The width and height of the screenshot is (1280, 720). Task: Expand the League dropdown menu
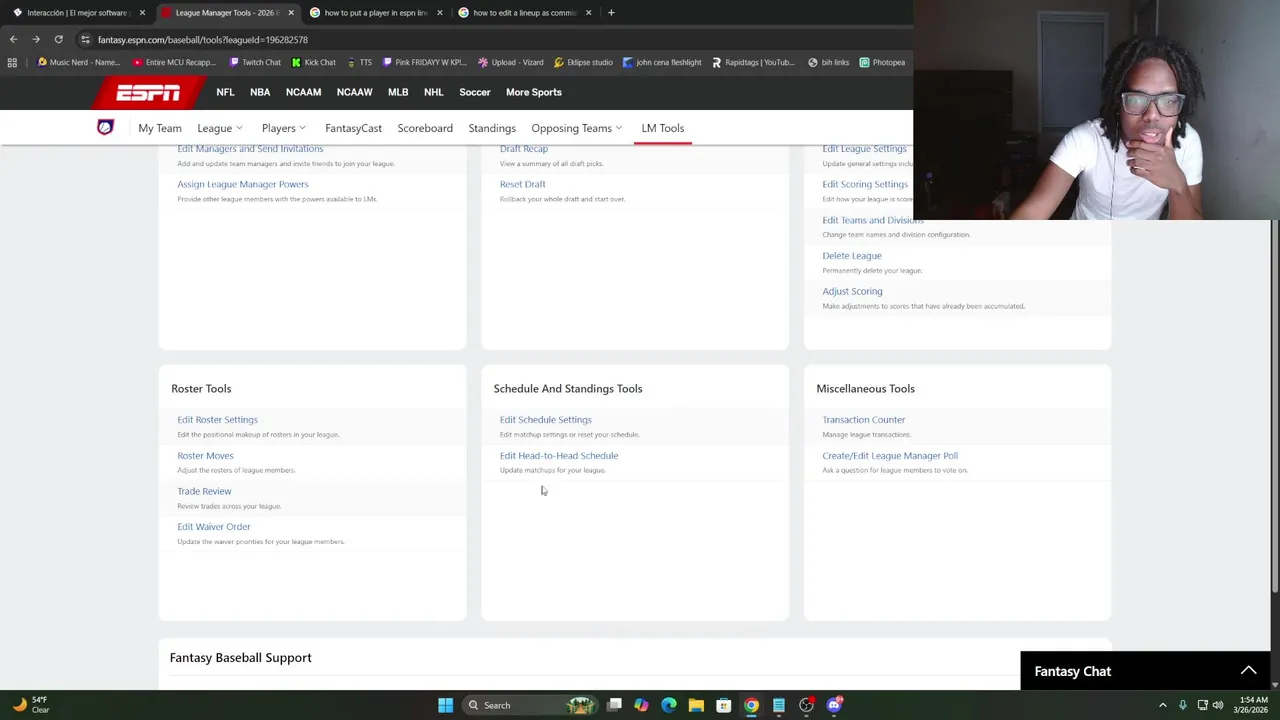coord(219,128)
